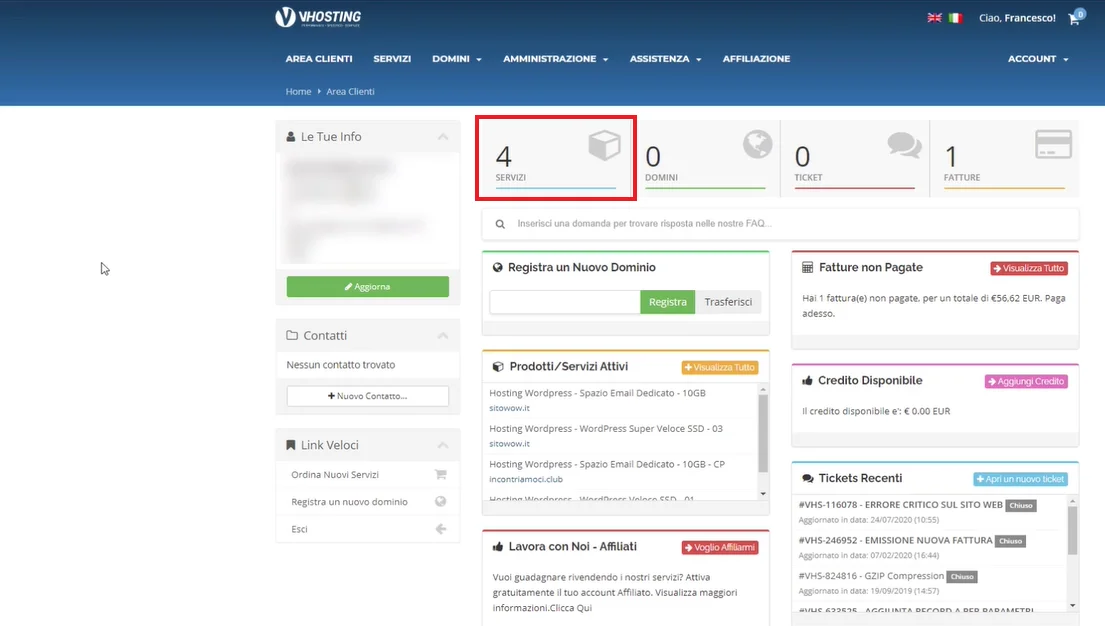
Task: Click Registra un nuovo dominio quick link
Action: pyautogui.click(x=349, y=502)
